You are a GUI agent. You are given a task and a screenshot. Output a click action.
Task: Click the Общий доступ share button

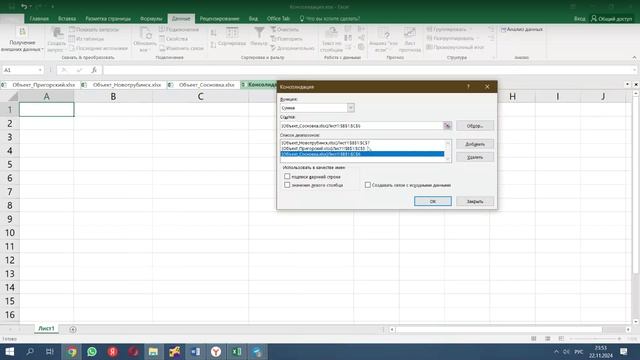coord(611,19)
